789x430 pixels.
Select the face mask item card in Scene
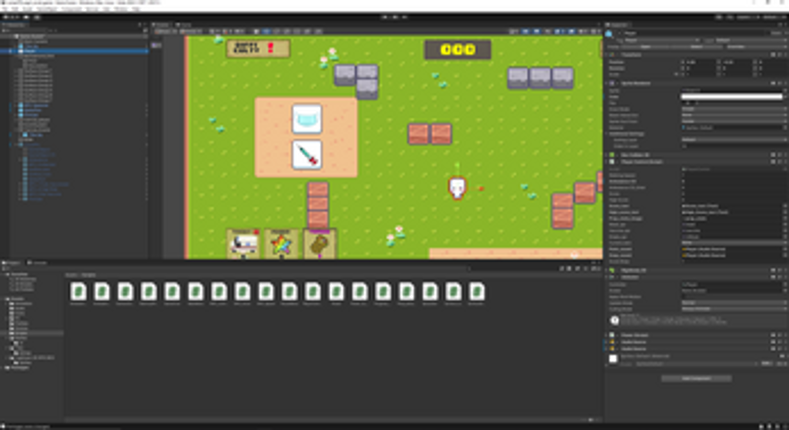(x=307, y=119)
